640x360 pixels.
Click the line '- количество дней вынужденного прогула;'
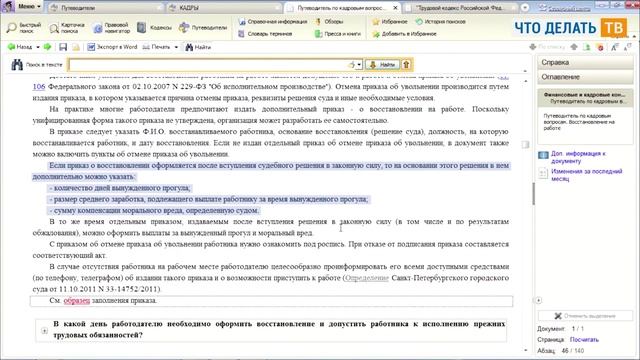click(120, 188)
